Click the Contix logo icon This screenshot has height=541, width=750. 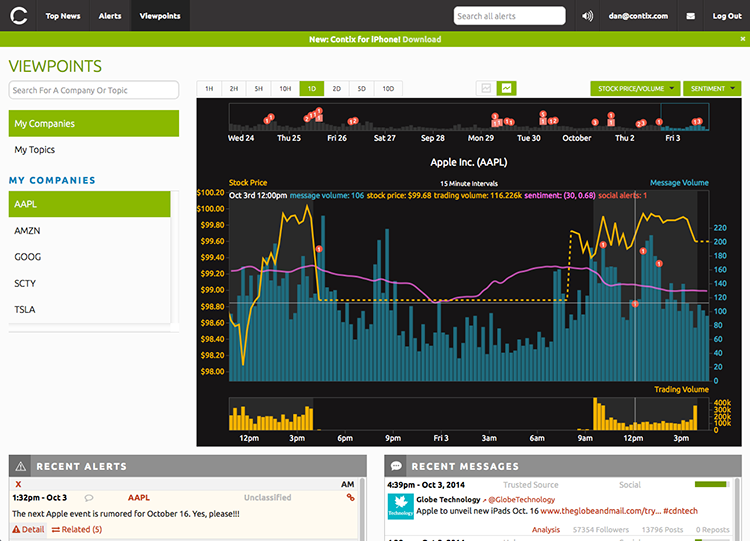click(x=18, y=16)
